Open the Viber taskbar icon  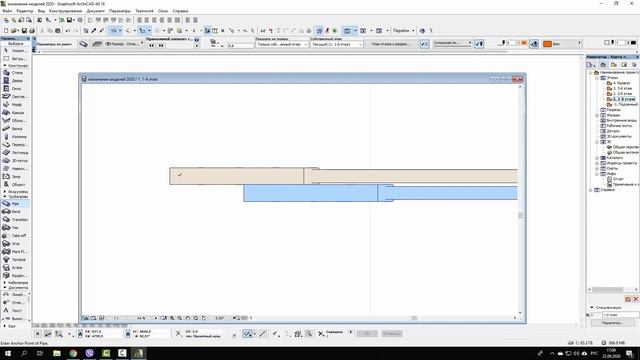[x=90, y=353]
